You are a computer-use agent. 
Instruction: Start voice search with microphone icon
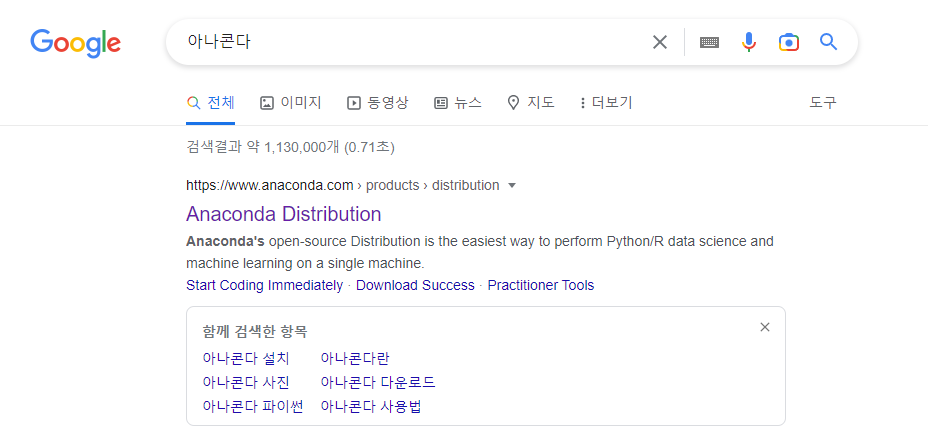[749, 42]
